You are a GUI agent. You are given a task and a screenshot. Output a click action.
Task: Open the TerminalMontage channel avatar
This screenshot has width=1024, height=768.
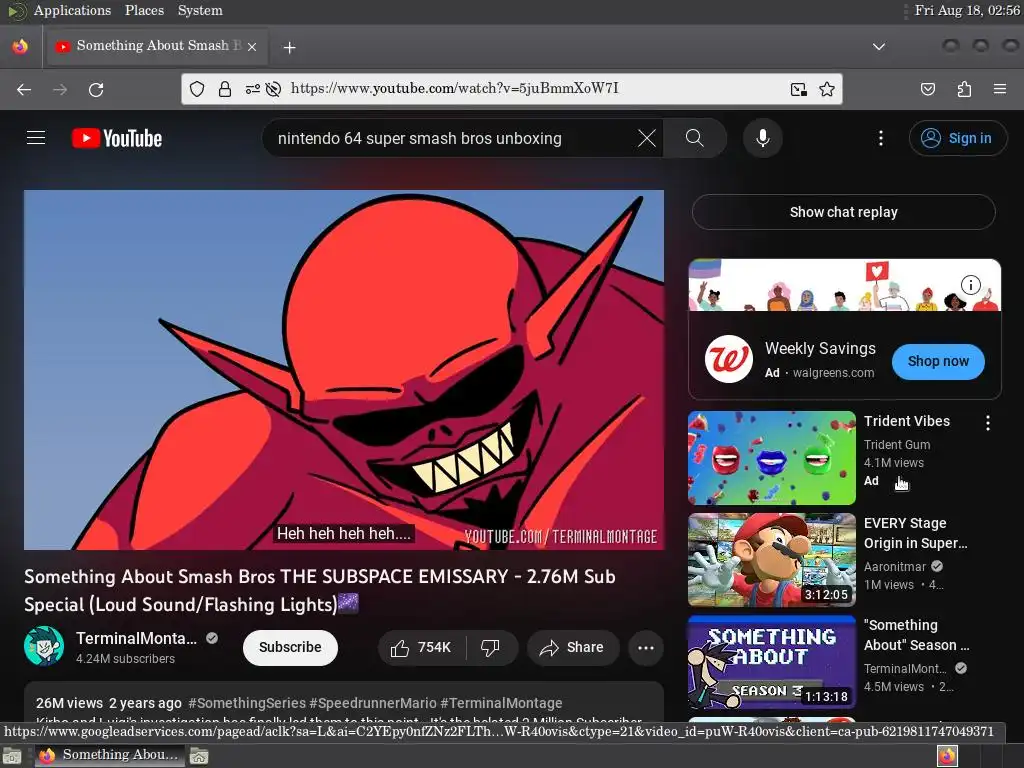[44, 646]
